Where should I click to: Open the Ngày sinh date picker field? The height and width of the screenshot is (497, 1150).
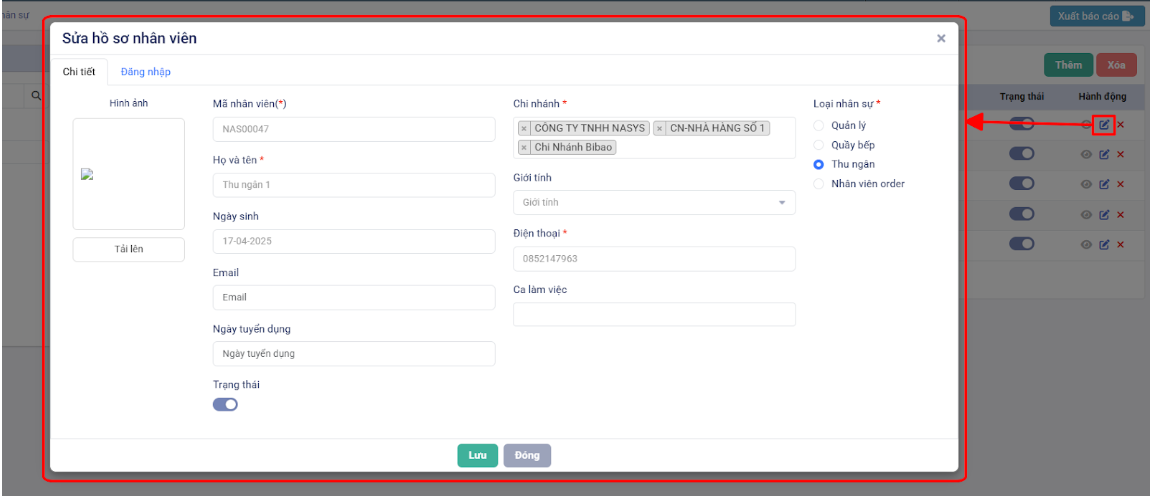354,242
